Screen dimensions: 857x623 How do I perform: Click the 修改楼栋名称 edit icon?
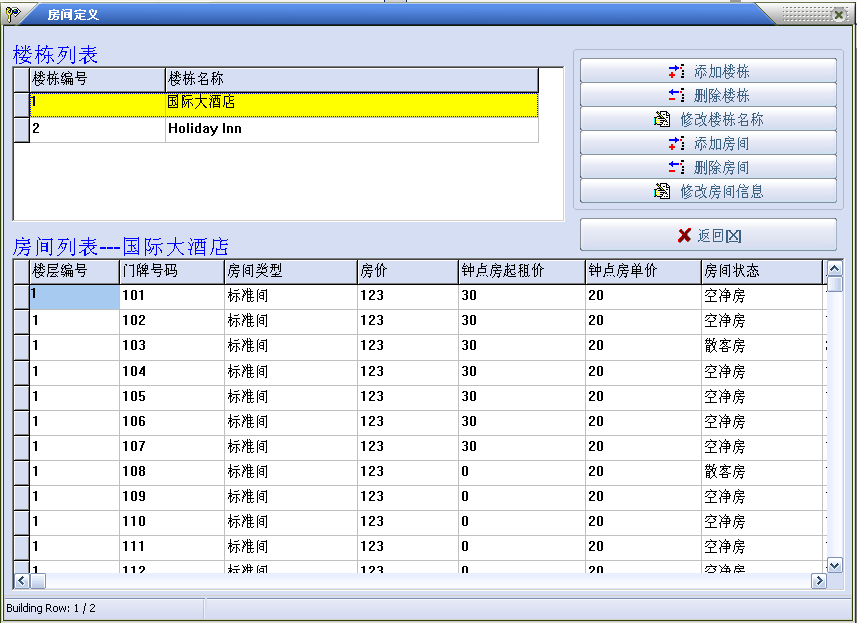pyautogui.click(x=662, y=119)
